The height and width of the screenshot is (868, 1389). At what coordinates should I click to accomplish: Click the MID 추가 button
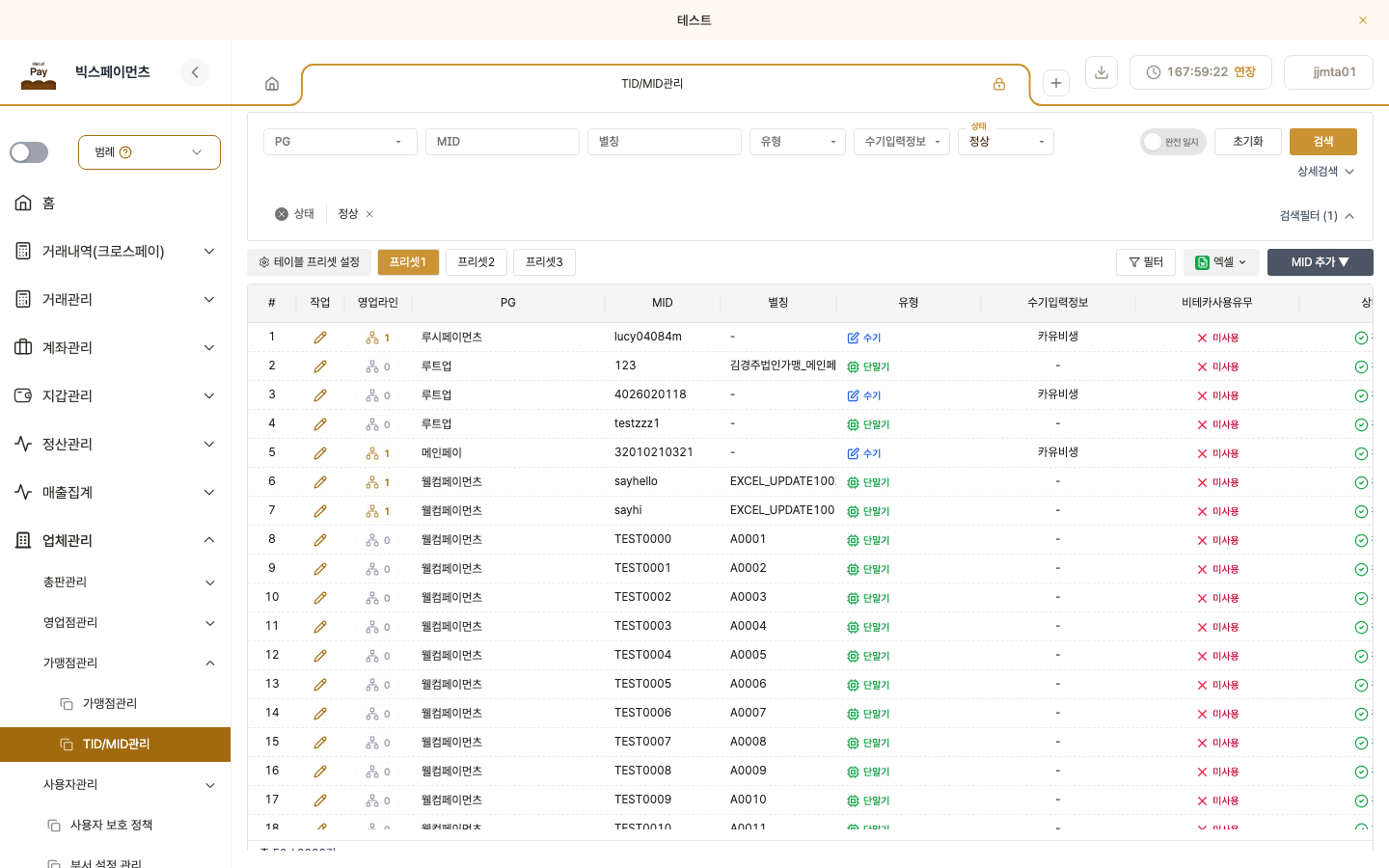coord(1320,262)
